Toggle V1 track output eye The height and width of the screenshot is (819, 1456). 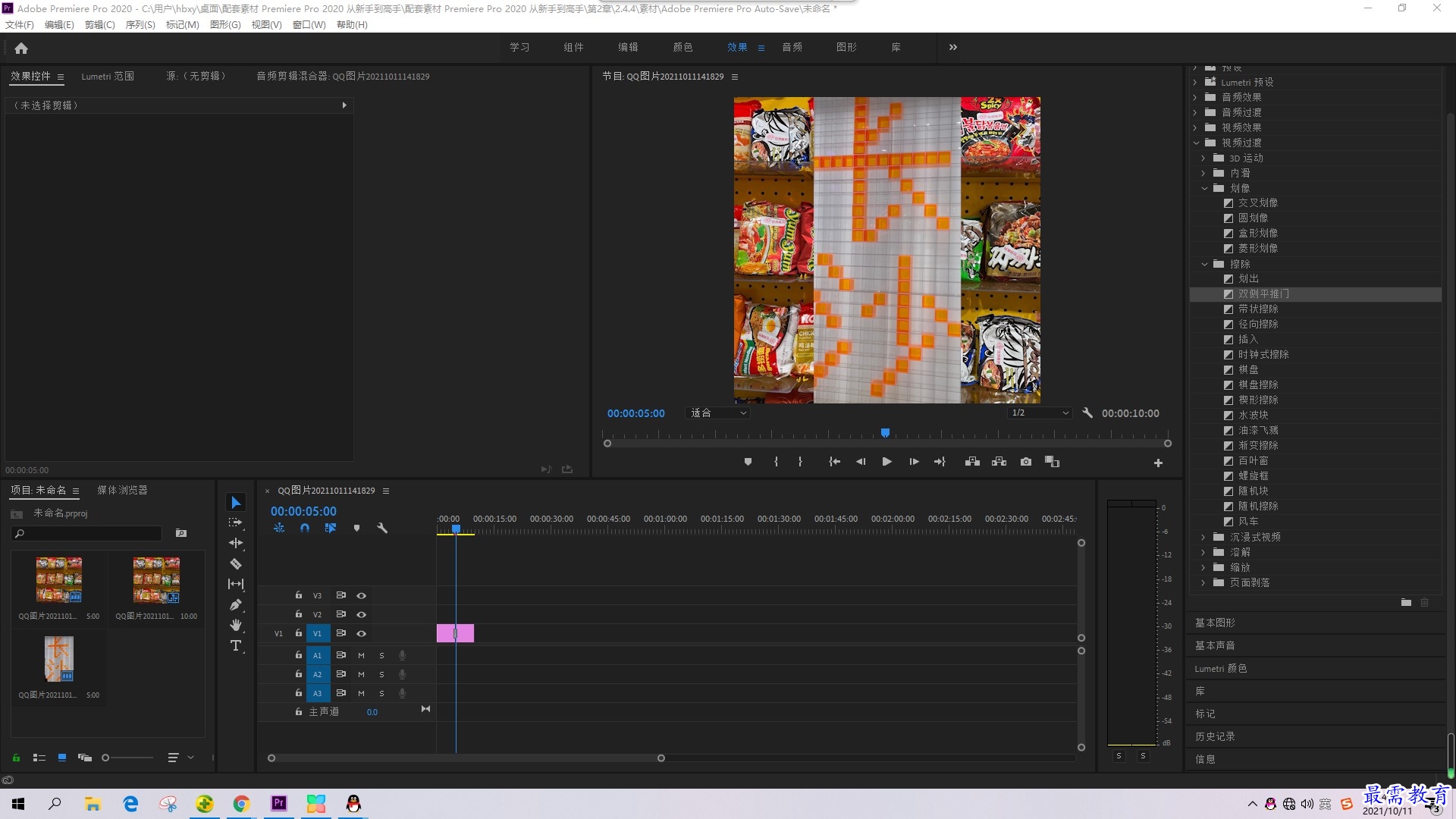pos(362,634)
